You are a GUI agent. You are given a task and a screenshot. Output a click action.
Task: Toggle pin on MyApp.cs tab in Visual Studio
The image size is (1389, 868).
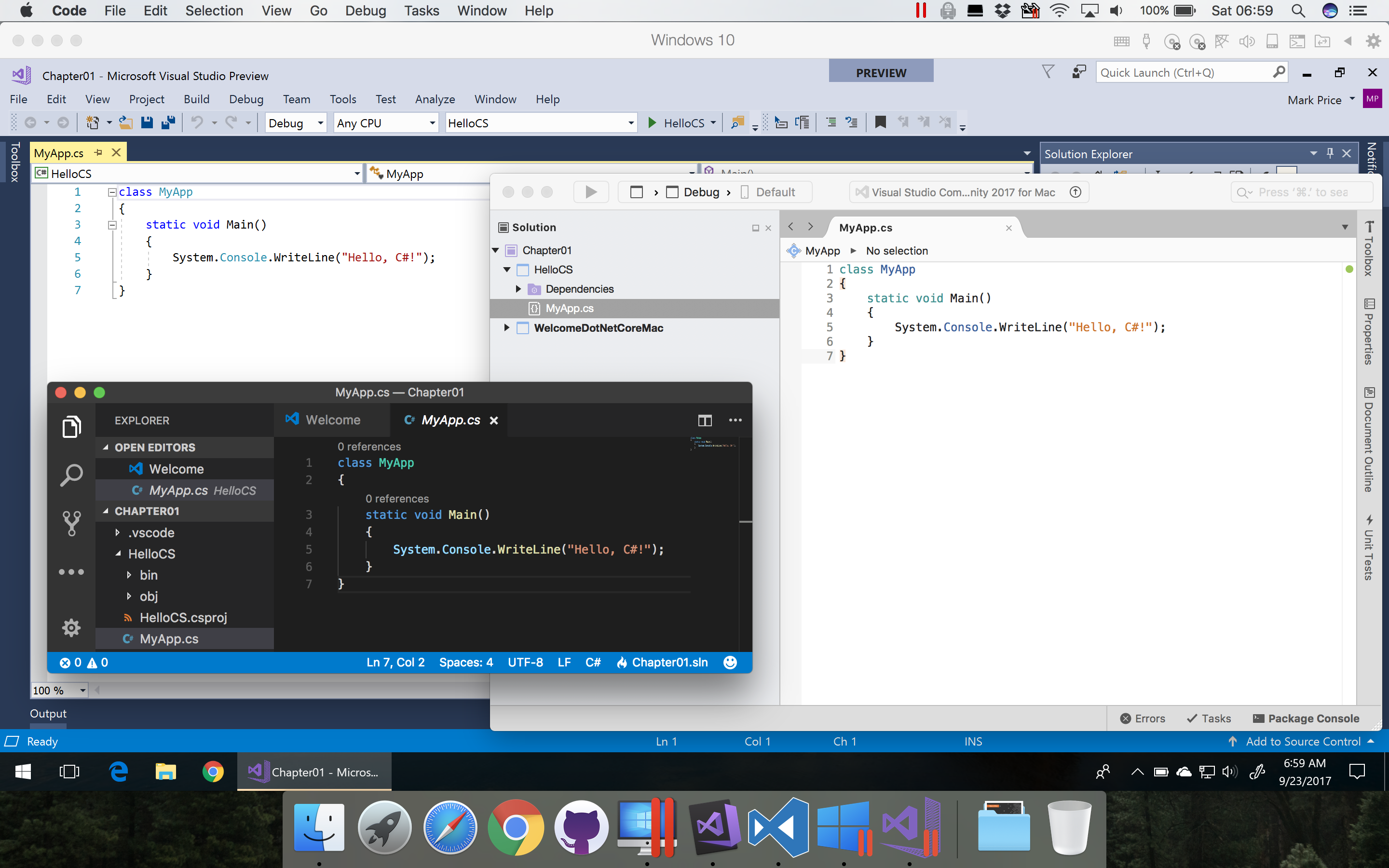tap(98, 153)
